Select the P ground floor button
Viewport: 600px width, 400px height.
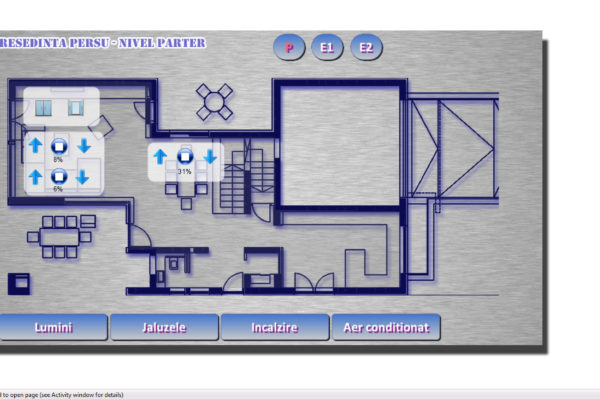[x=289, y=47]
